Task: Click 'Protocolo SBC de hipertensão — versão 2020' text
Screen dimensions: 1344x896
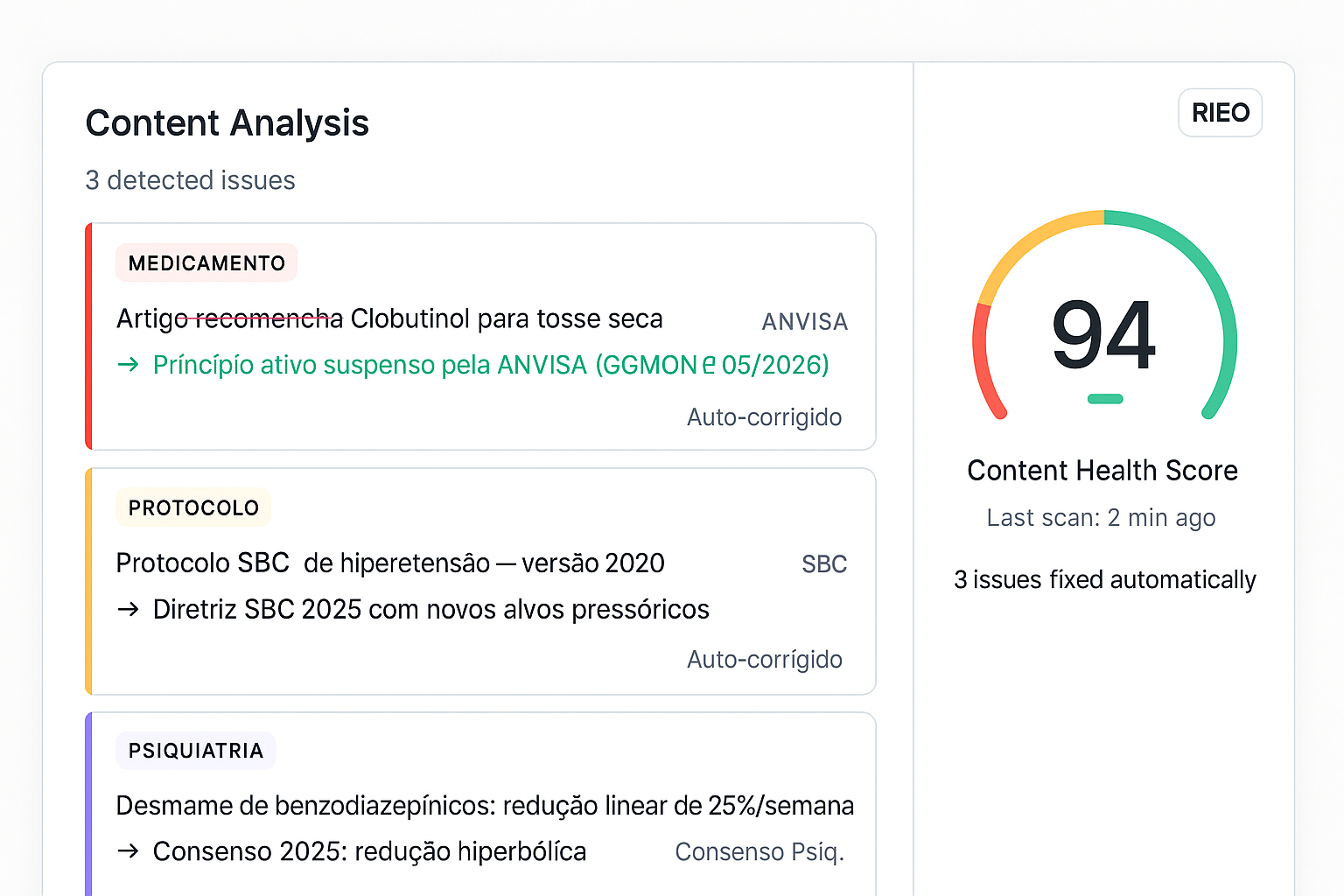Action: point(390,563)
